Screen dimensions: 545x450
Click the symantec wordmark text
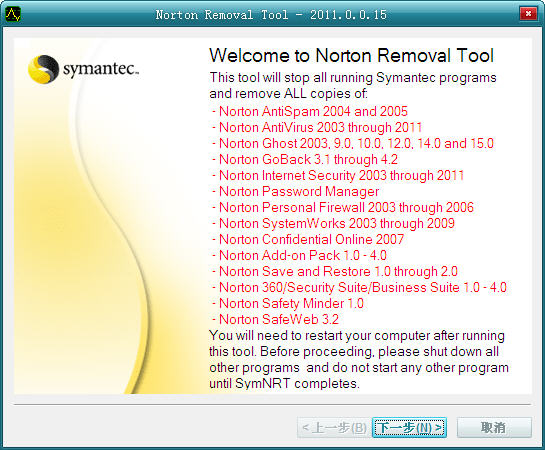tap(101, 69)
